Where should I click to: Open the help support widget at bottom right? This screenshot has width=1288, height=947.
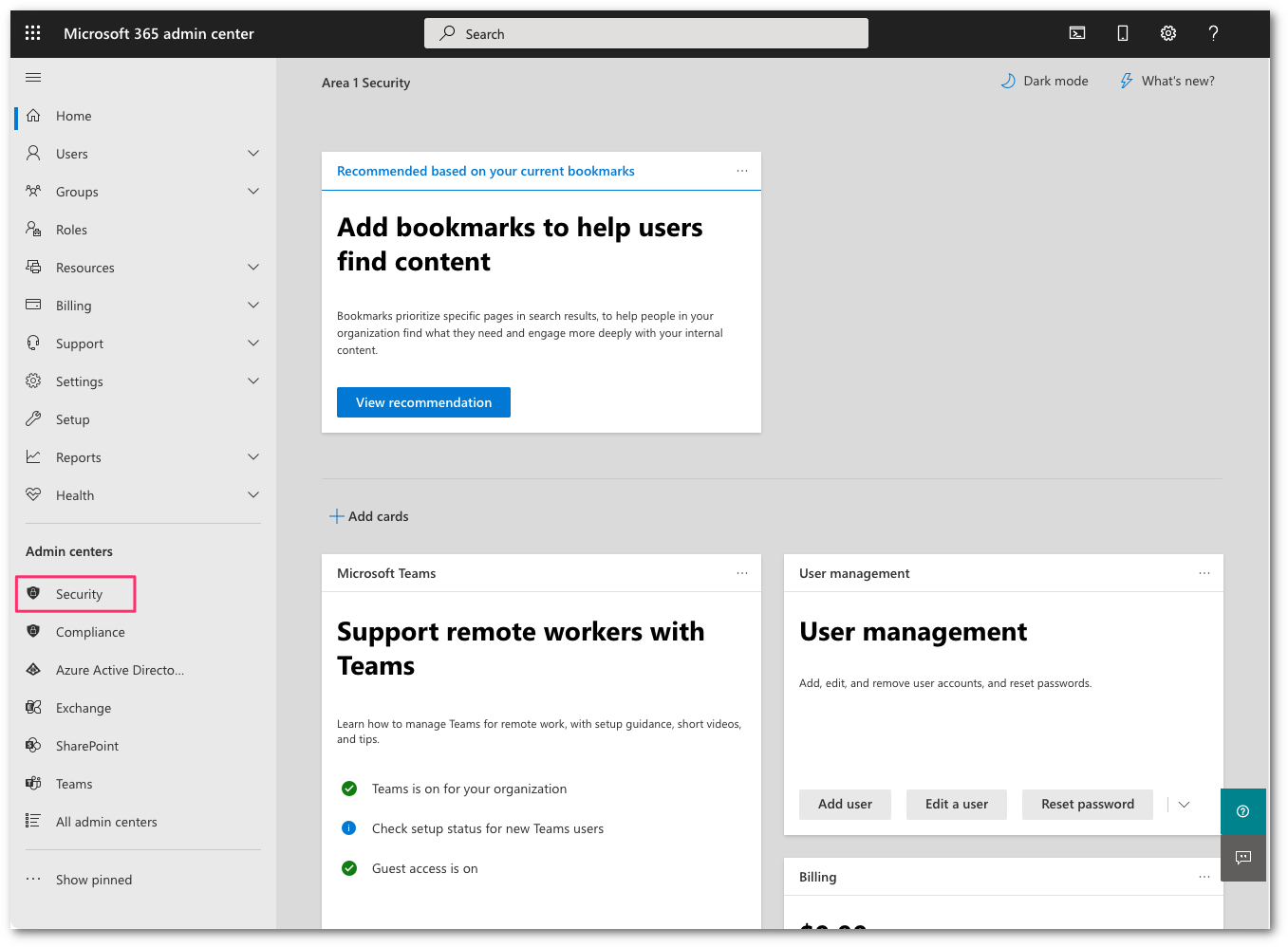click(x=1243, y=811)
